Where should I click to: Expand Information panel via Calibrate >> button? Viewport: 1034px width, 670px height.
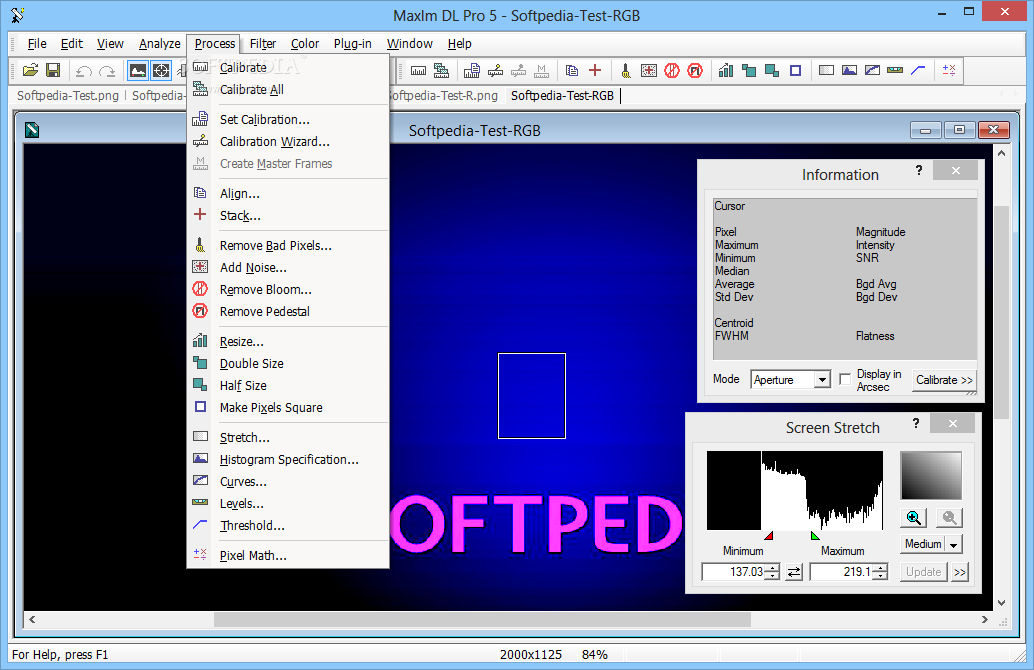(x=944, y=380)
